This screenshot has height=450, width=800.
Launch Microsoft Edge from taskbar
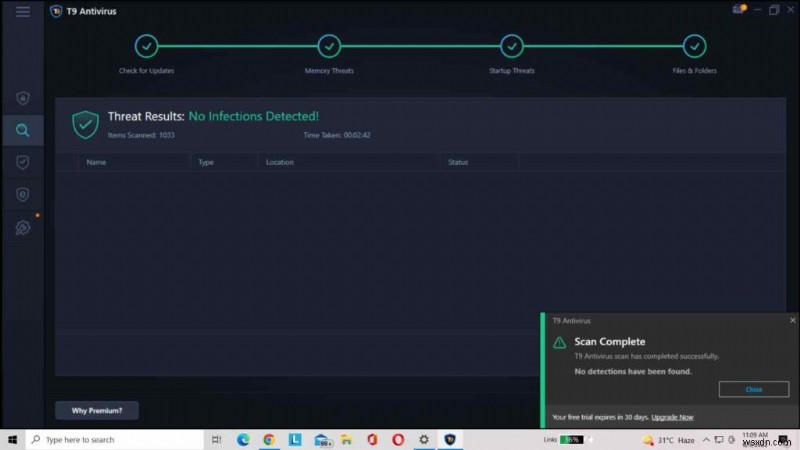click(x=243, y=439)
